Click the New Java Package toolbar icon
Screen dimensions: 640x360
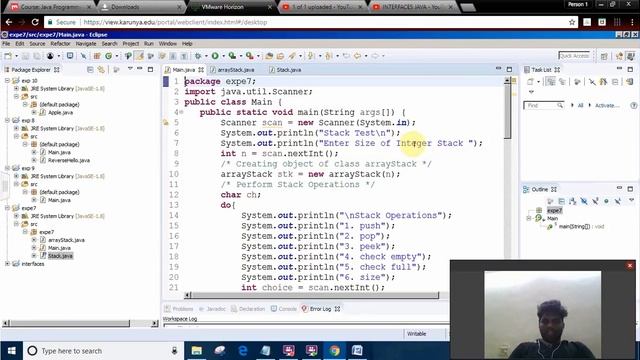pyautogui.click(x=97, y=56)
